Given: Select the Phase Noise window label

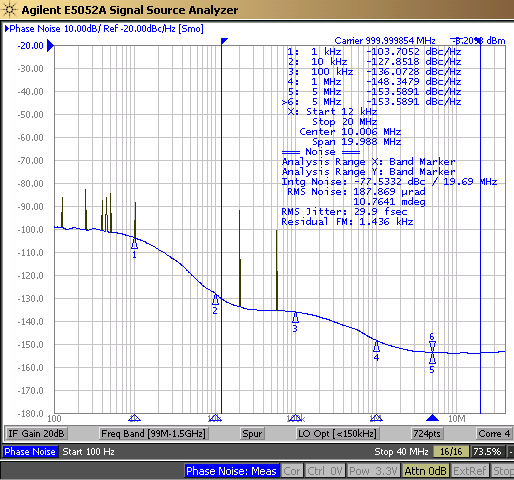Looking at the screenshot, I should tap(30, 452).
